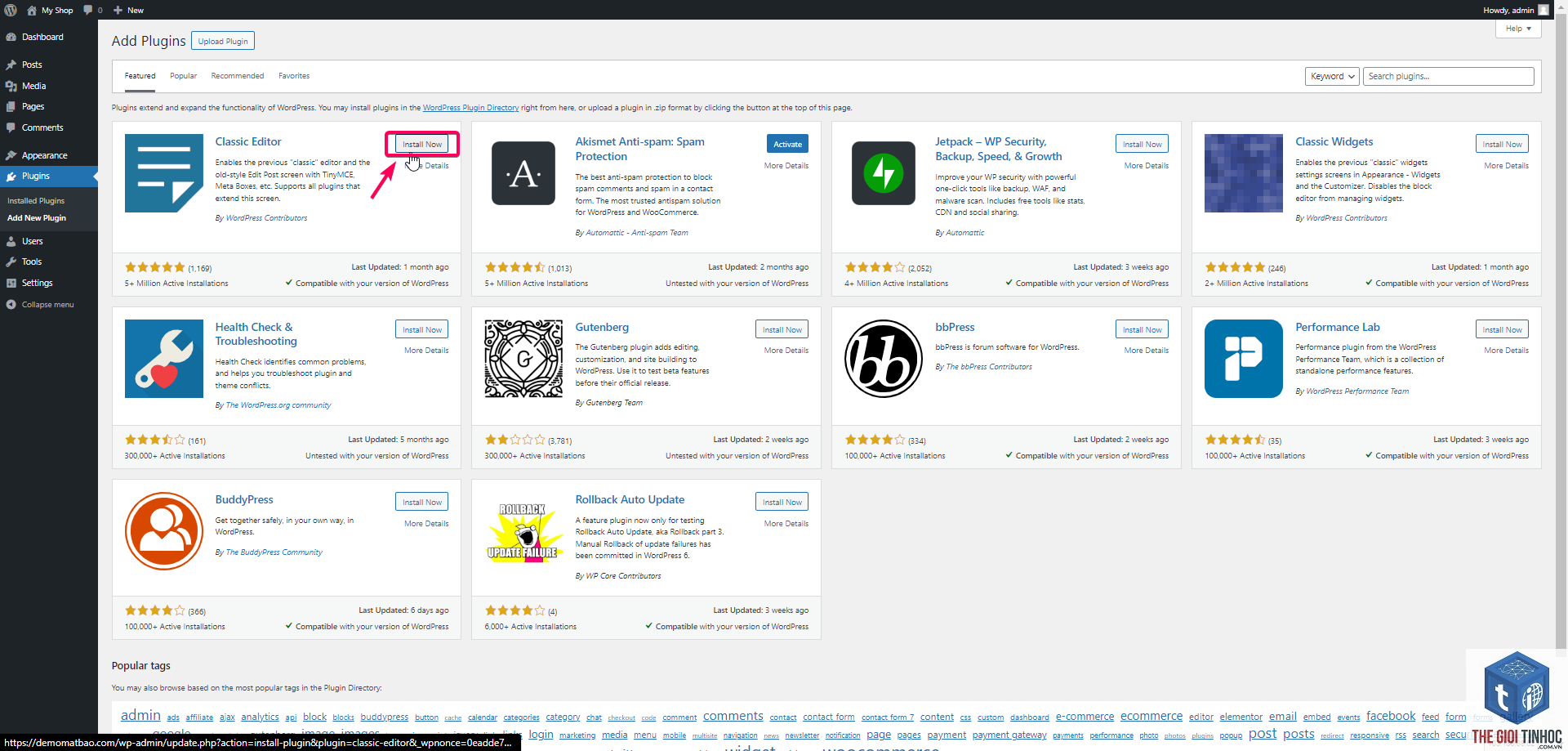Click Appearance brush icon in sidebar
The image size is (1568, 751).
click(11, 155)
